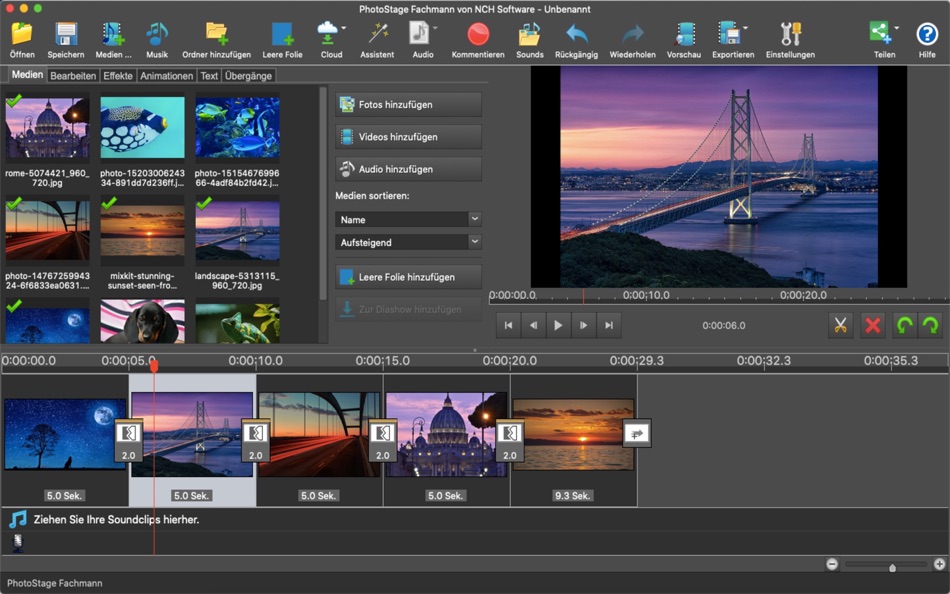Go to the Übergänge tab
950x594 pixels.
pyautogui.click(x=248, y=76)
